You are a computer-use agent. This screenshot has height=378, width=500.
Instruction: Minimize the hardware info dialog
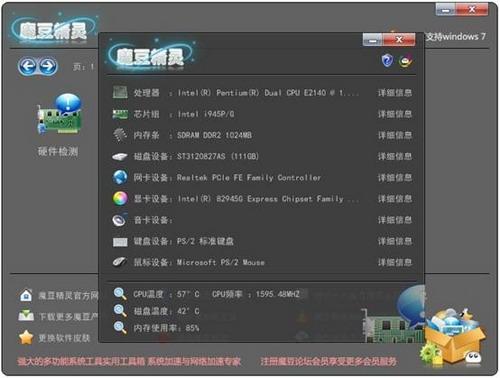[x=373, y=40]
